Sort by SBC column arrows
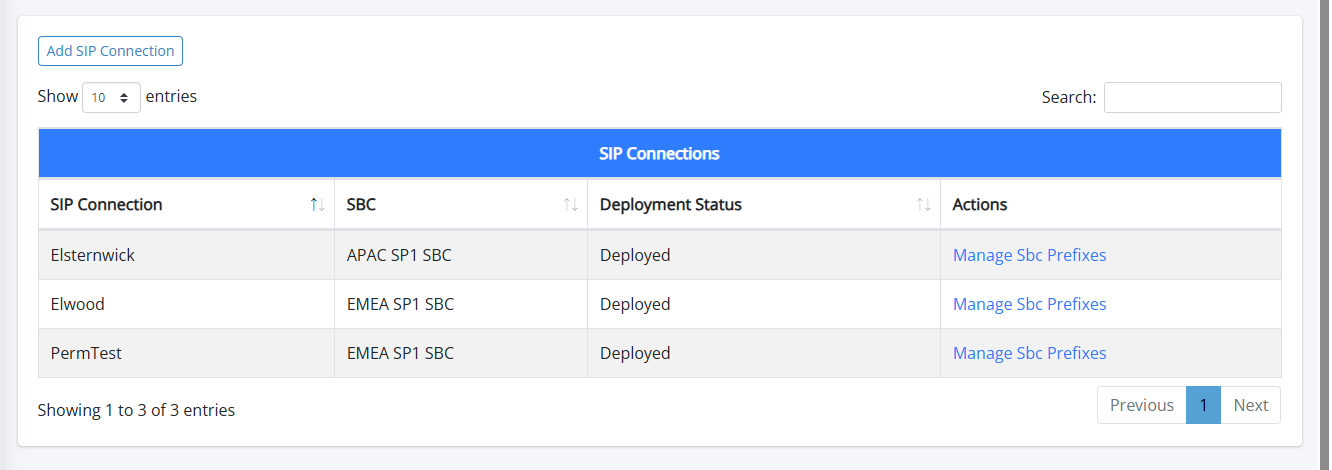This screenshot has height=470, width=1332. pos(570,205)
